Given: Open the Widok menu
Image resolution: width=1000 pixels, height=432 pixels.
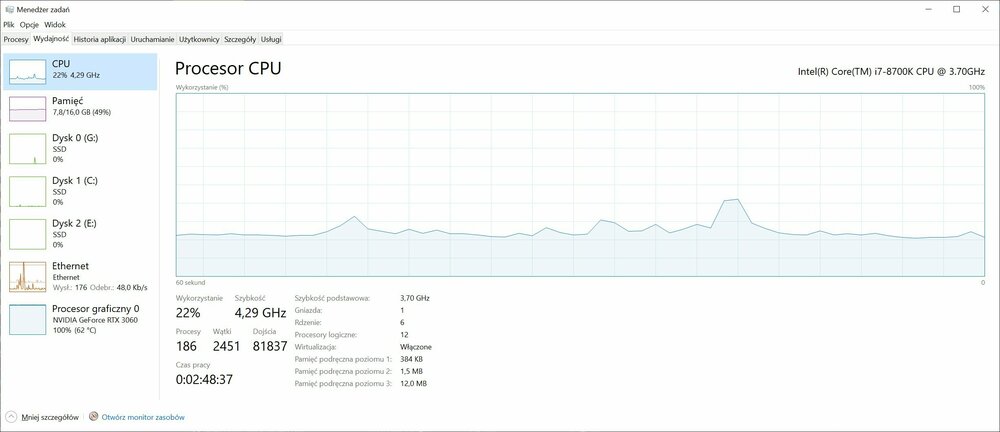Looking at the screenshot, I should click(54, 24).
